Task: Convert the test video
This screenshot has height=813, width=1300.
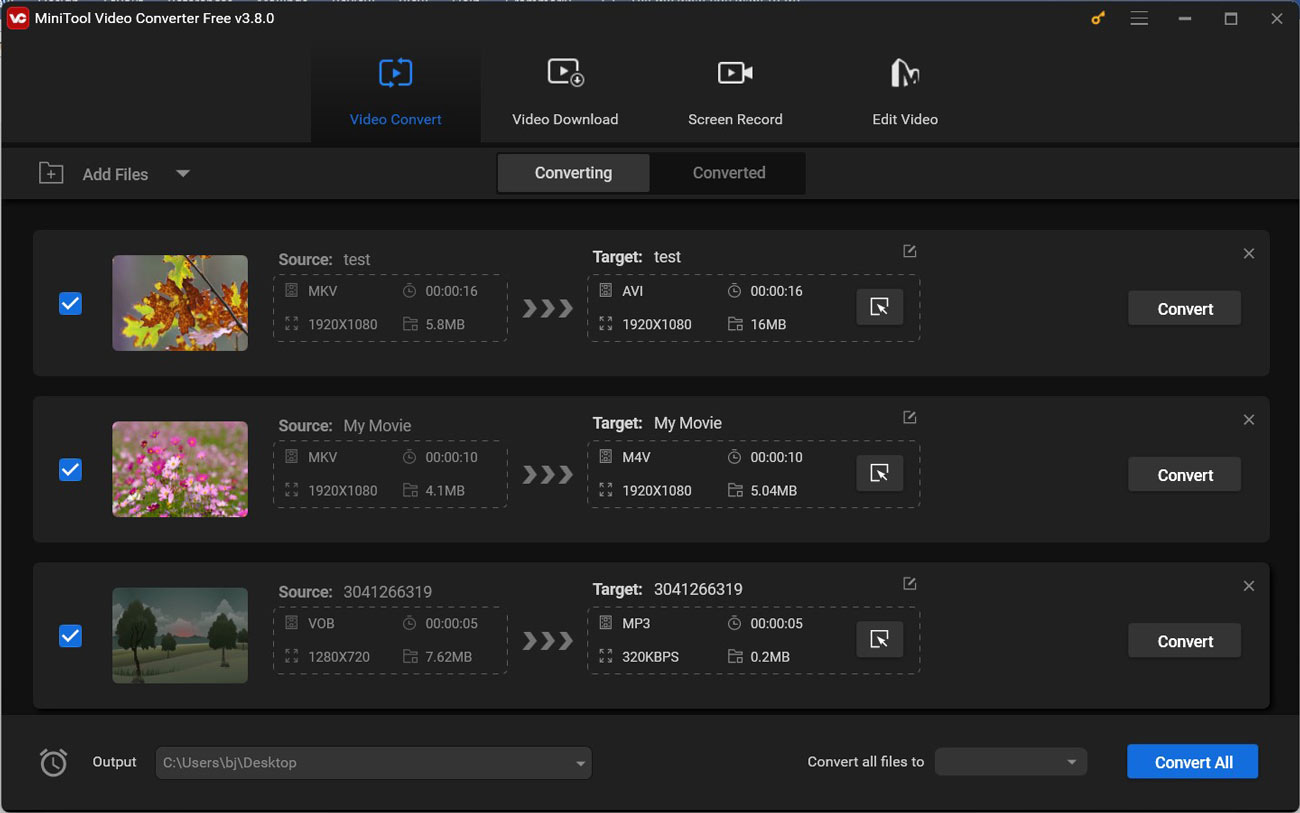Action: pyautogui.click(x=1185, y=309)
